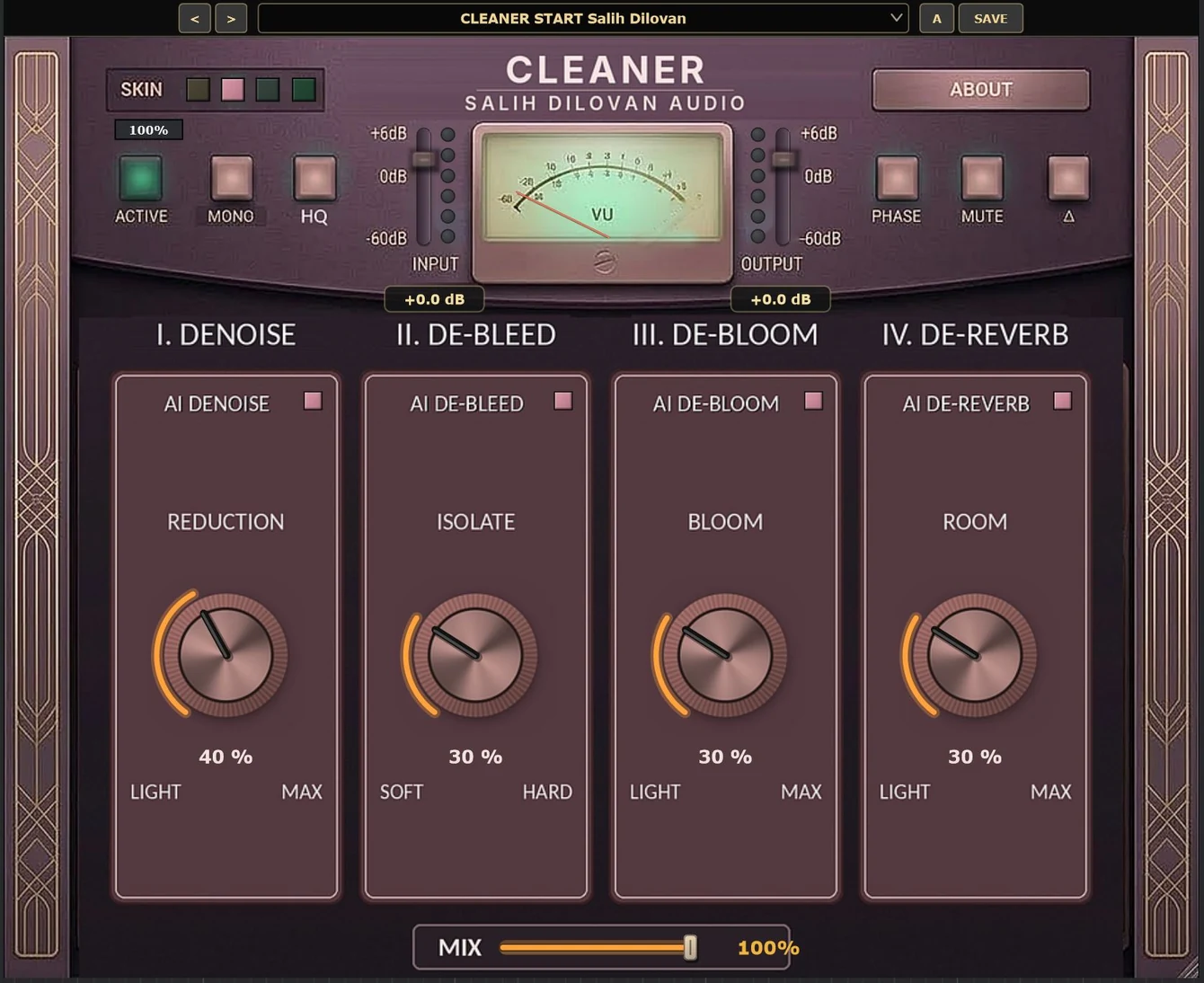The image size is (1204, 983).
Task: Toggle the MUTE button
Action: click(x=982, y=178)
